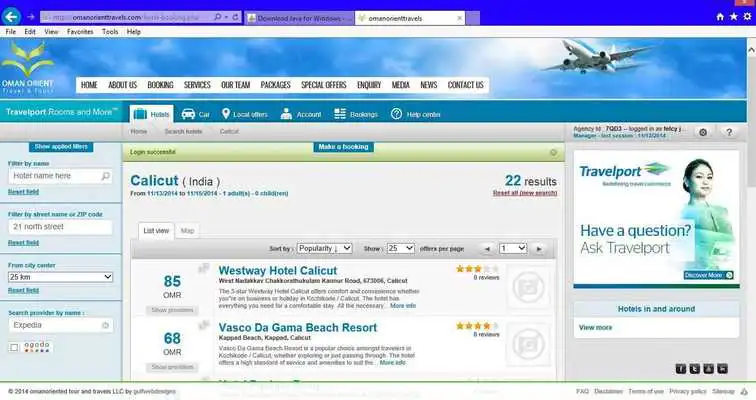756x400 pixels.
Task: Open the Sort by Popularity dropdown
Action: tap(324, 248)
